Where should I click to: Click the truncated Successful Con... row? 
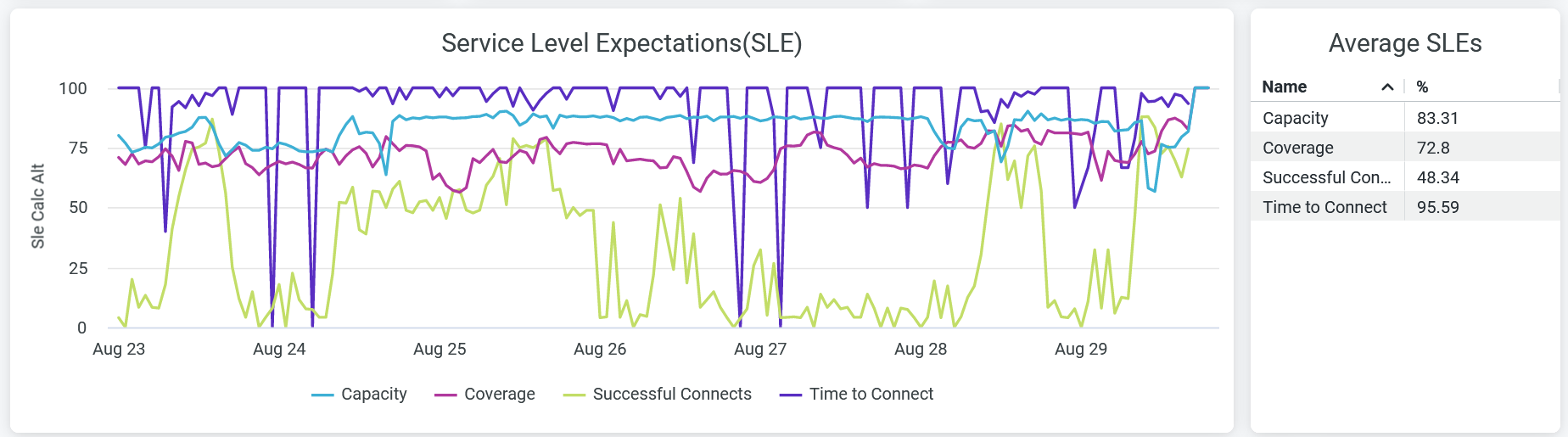point(1326,177)
